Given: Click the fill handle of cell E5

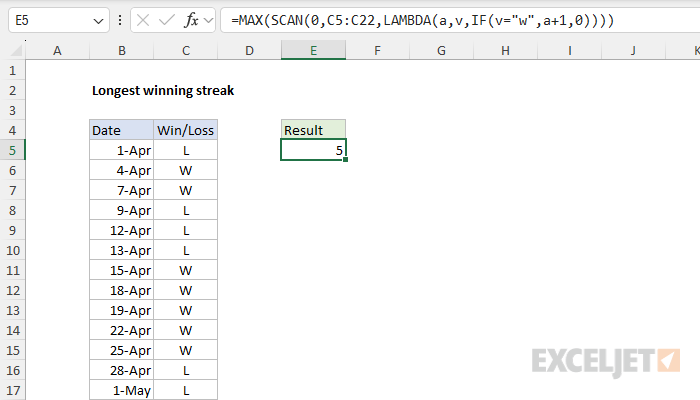Looking at the screenshot, I should point(346,159).
